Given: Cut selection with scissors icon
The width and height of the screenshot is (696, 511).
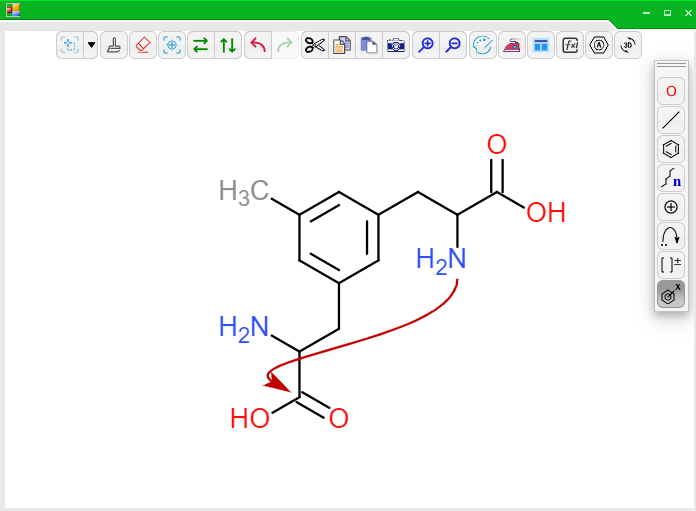Looking at the screenshot, I should click(x=315, y=45).
